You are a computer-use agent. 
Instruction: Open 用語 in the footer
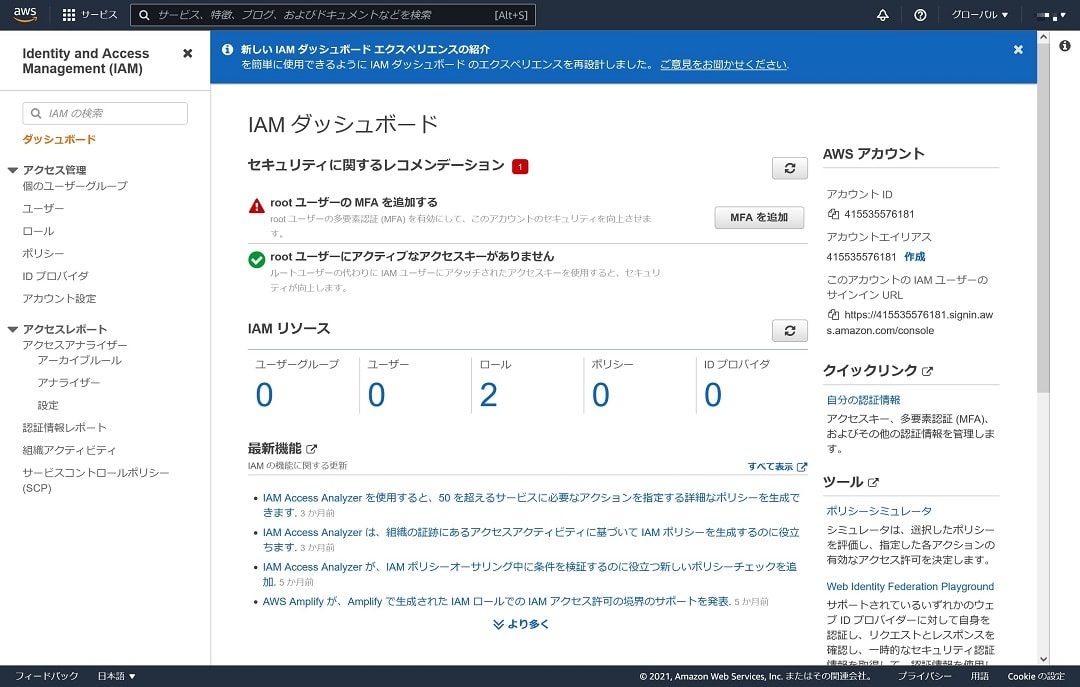(979, 676)
